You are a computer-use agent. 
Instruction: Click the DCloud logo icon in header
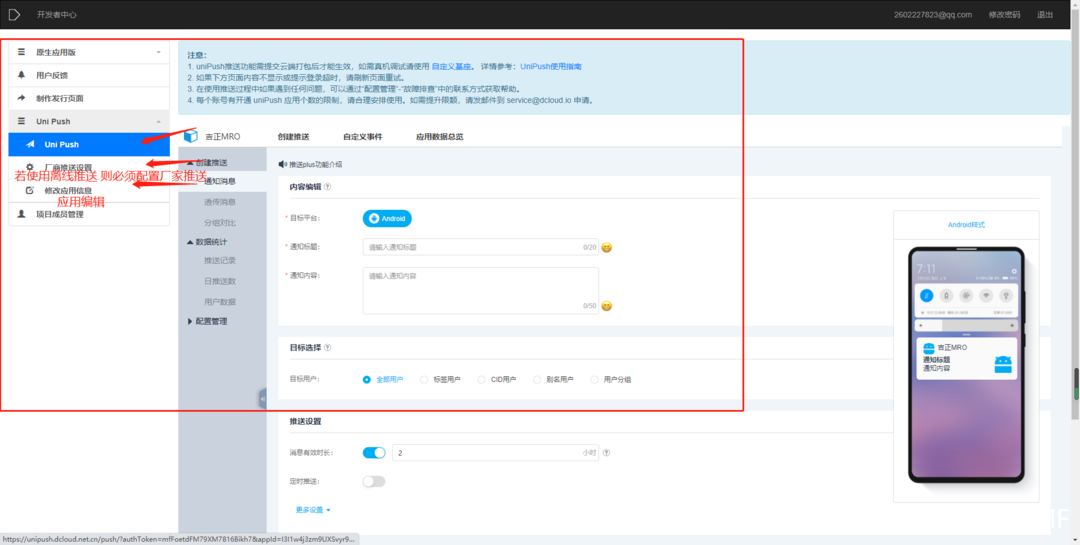[14, 14]
